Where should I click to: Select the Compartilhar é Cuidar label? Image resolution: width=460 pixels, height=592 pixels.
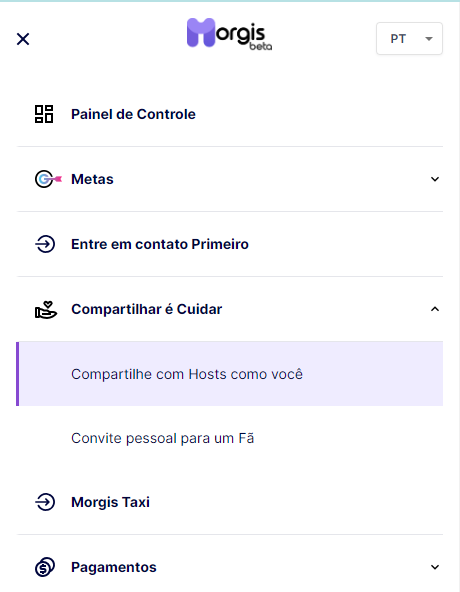pos(147,309)
